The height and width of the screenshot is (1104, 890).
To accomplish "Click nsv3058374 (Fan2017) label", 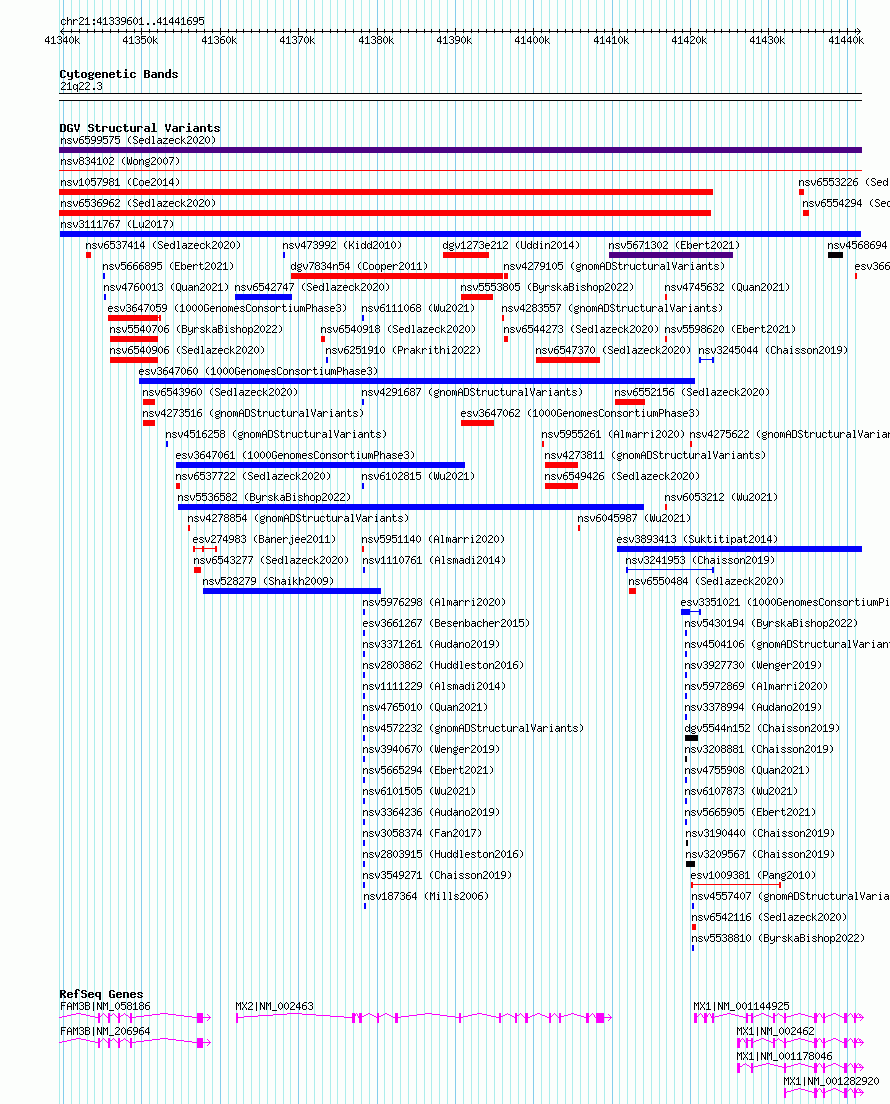I will [x=422, y=834].
